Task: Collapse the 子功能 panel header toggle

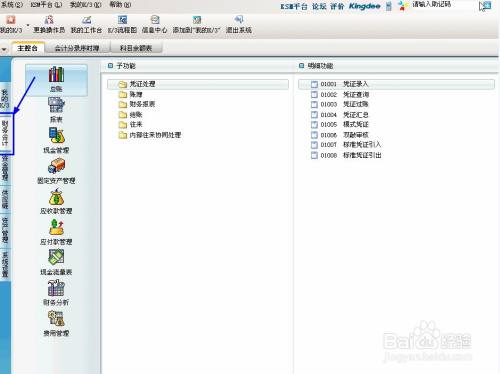Action: click(x=110, y=66)
